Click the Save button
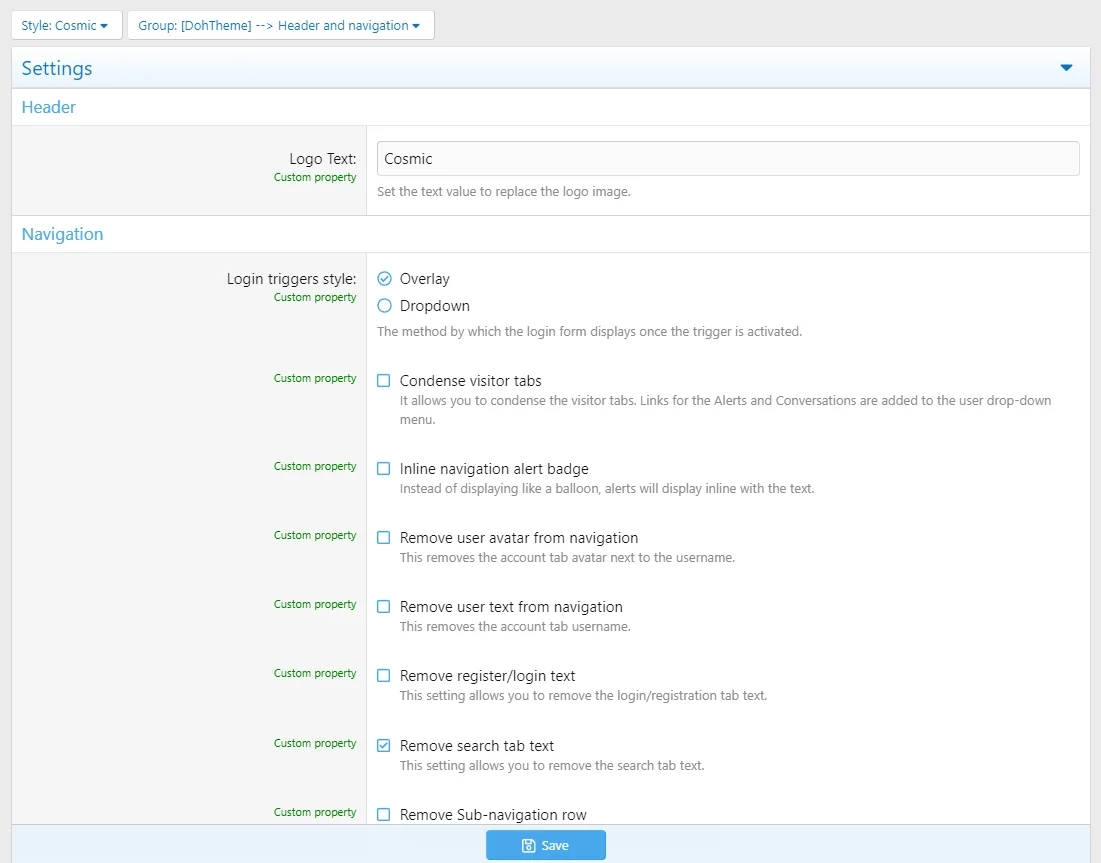The width and height of the screenshot is (1101, 863). [x=545, y=845]
